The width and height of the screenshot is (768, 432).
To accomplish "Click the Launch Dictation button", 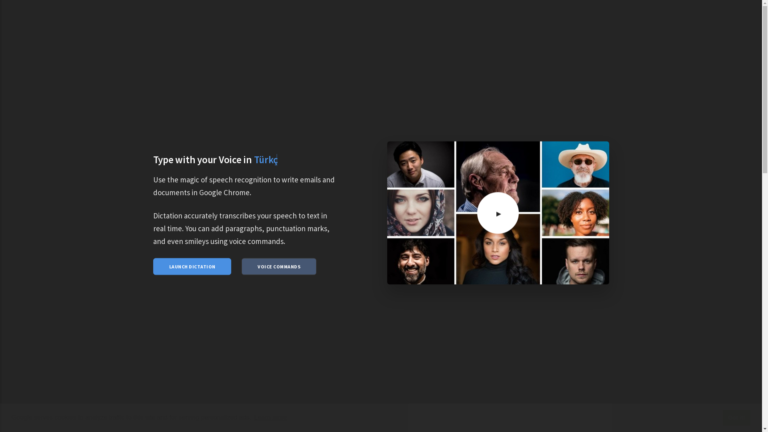I will click(192, 267).
